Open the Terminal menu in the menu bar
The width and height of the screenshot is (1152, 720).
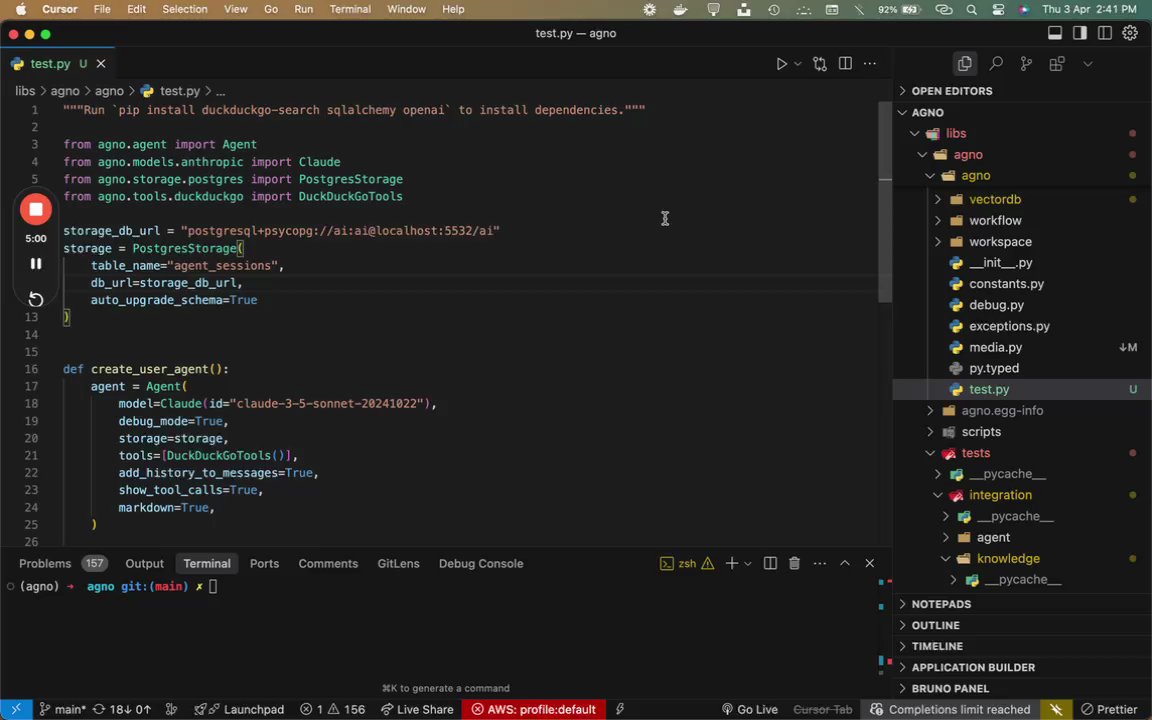click(350, 9)
